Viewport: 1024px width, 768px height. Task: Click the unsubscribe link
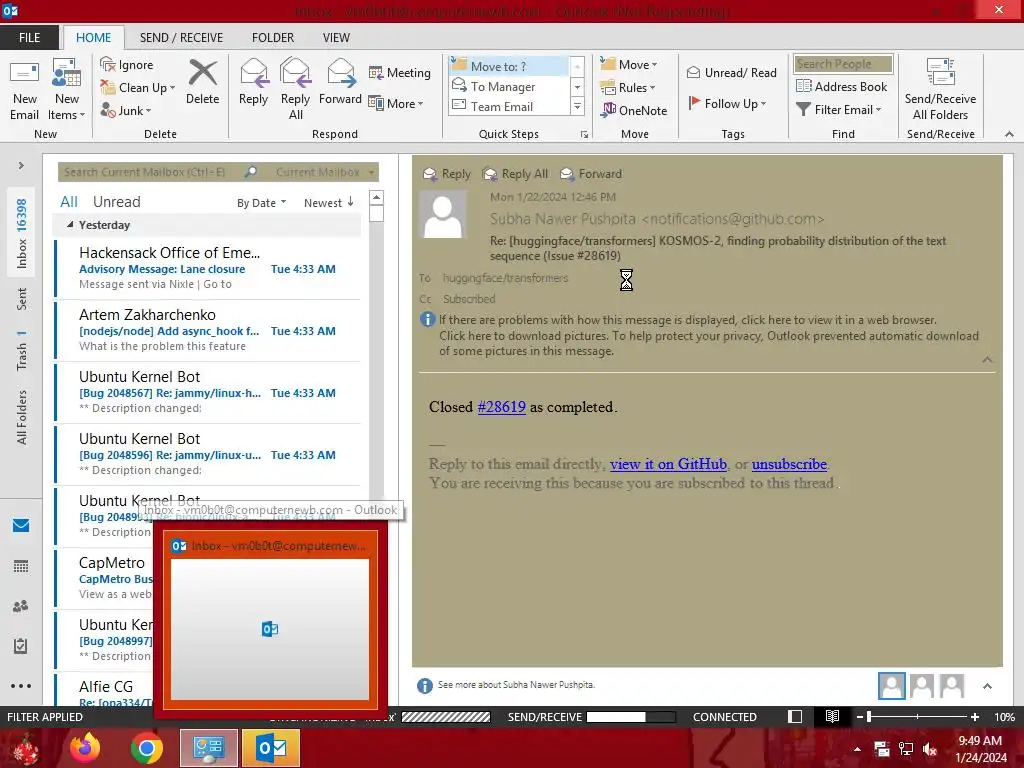coord(789,464)
